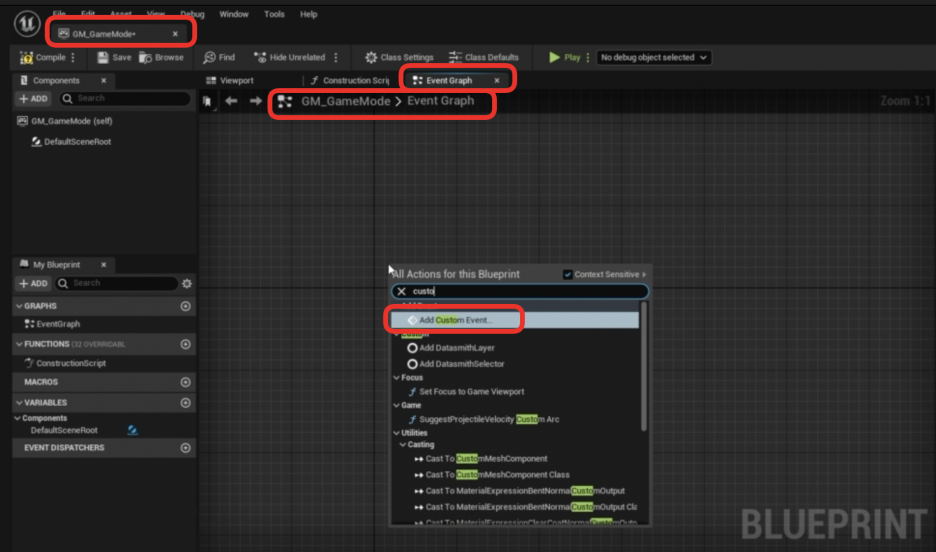The image size is (936, 552).
Task: Open Compile options three-dot menu
Action: tap(73, 57)
